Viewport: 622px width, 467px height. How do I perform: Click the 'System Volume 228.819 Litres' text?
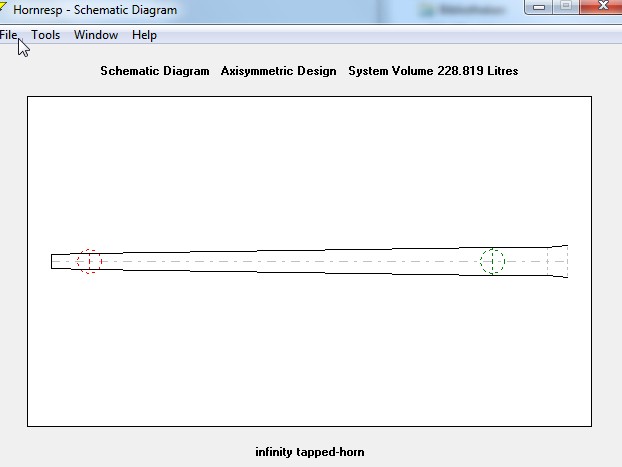pos(433,71)
